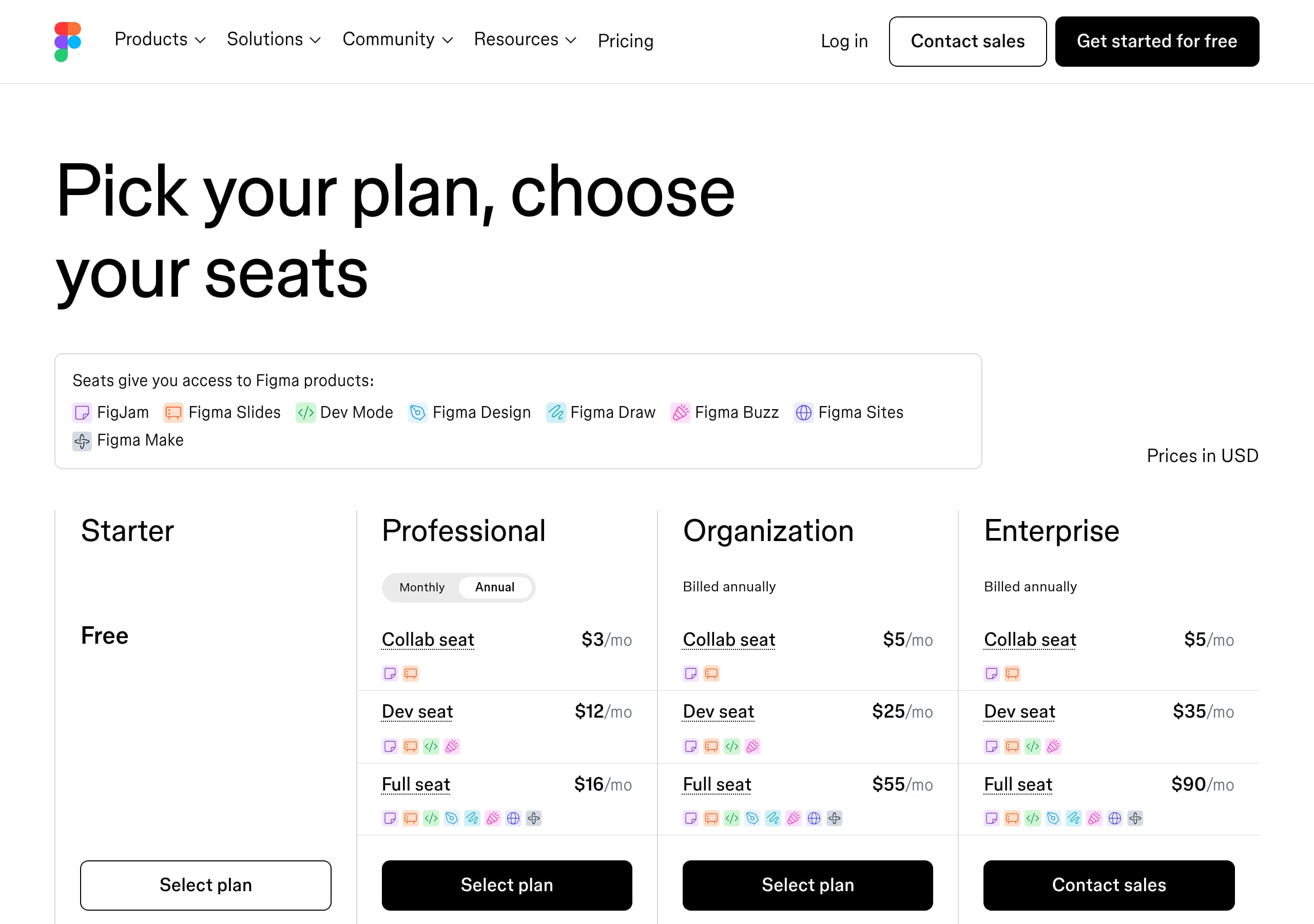This screenshot has width=1314, height=924.
Task: Switch Professional billing to Monthly
Action: 422,587
